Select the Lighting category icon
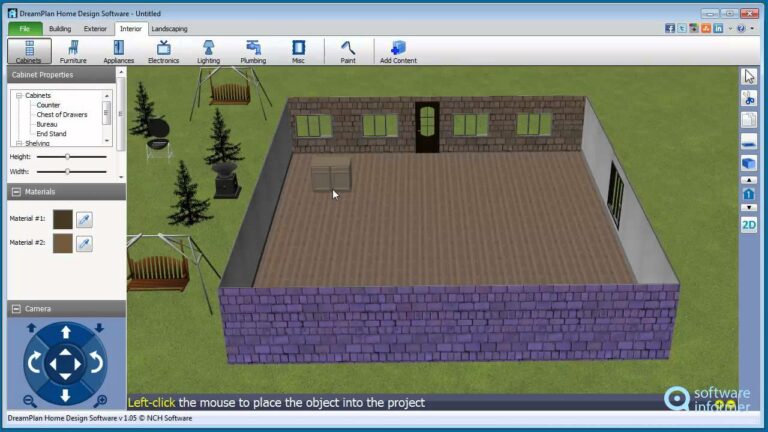The image size is (768, 432). [209, 51]
